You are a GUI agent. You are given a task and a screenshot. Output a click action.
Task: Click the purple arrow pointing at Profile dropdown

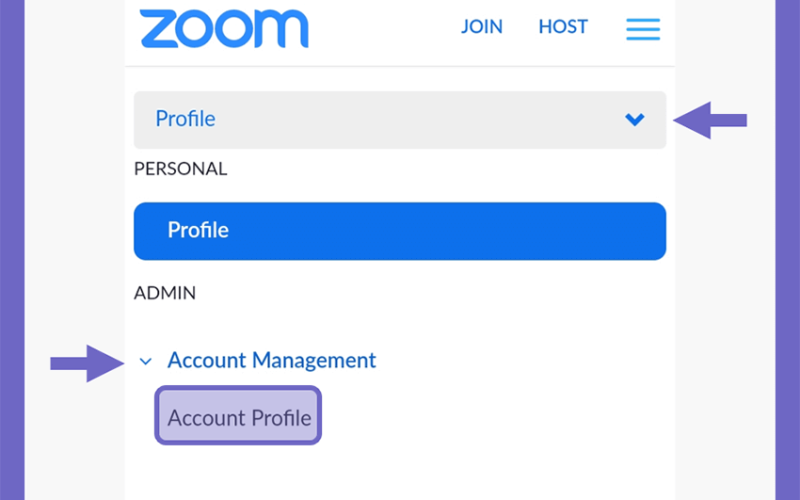[710, 120]
